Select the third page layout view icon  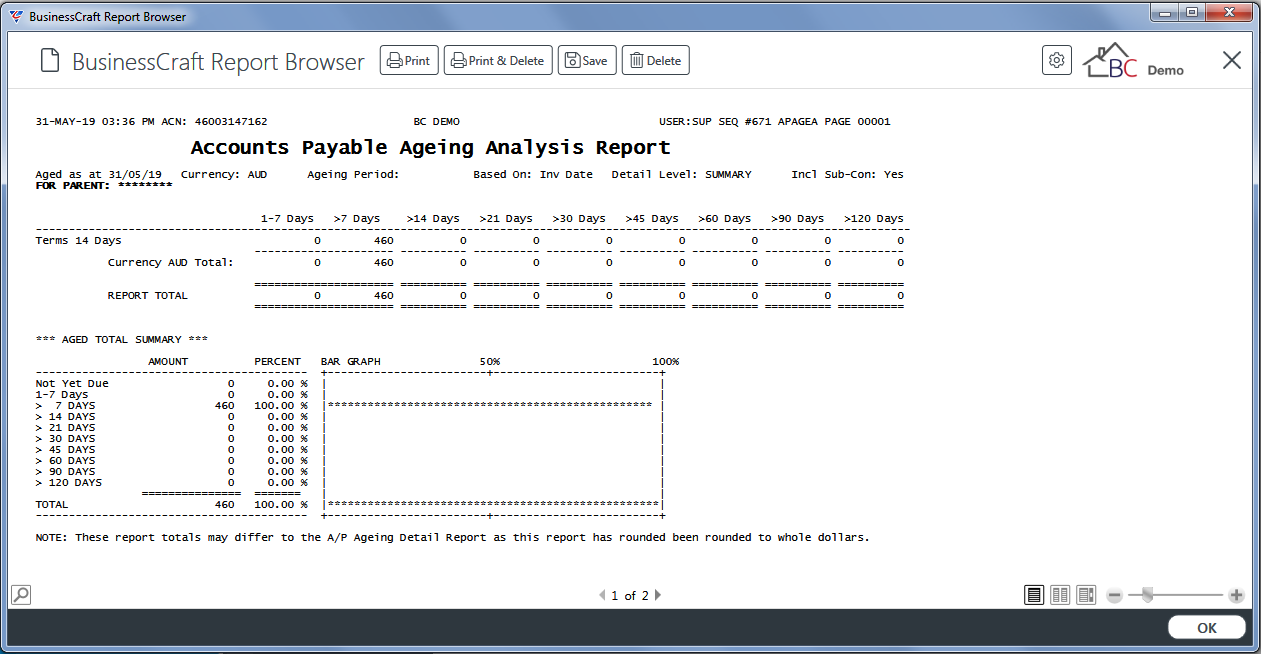[x=1086, y=595]
